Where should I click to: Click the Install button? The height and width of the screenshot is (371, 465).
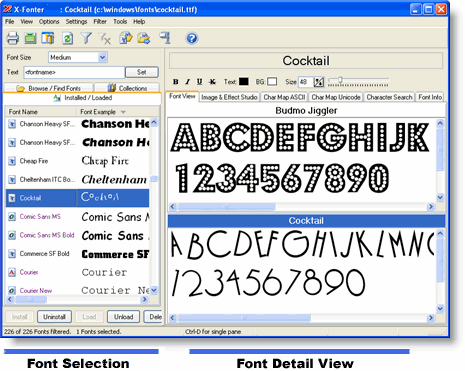tap(19, 317)
